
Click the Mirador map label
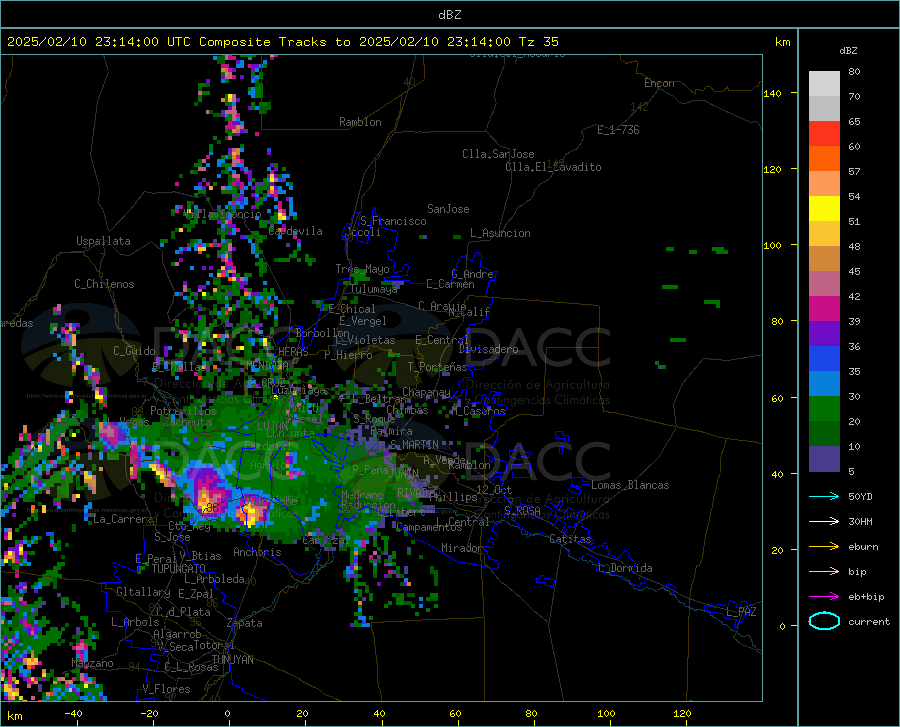point(461,548)
